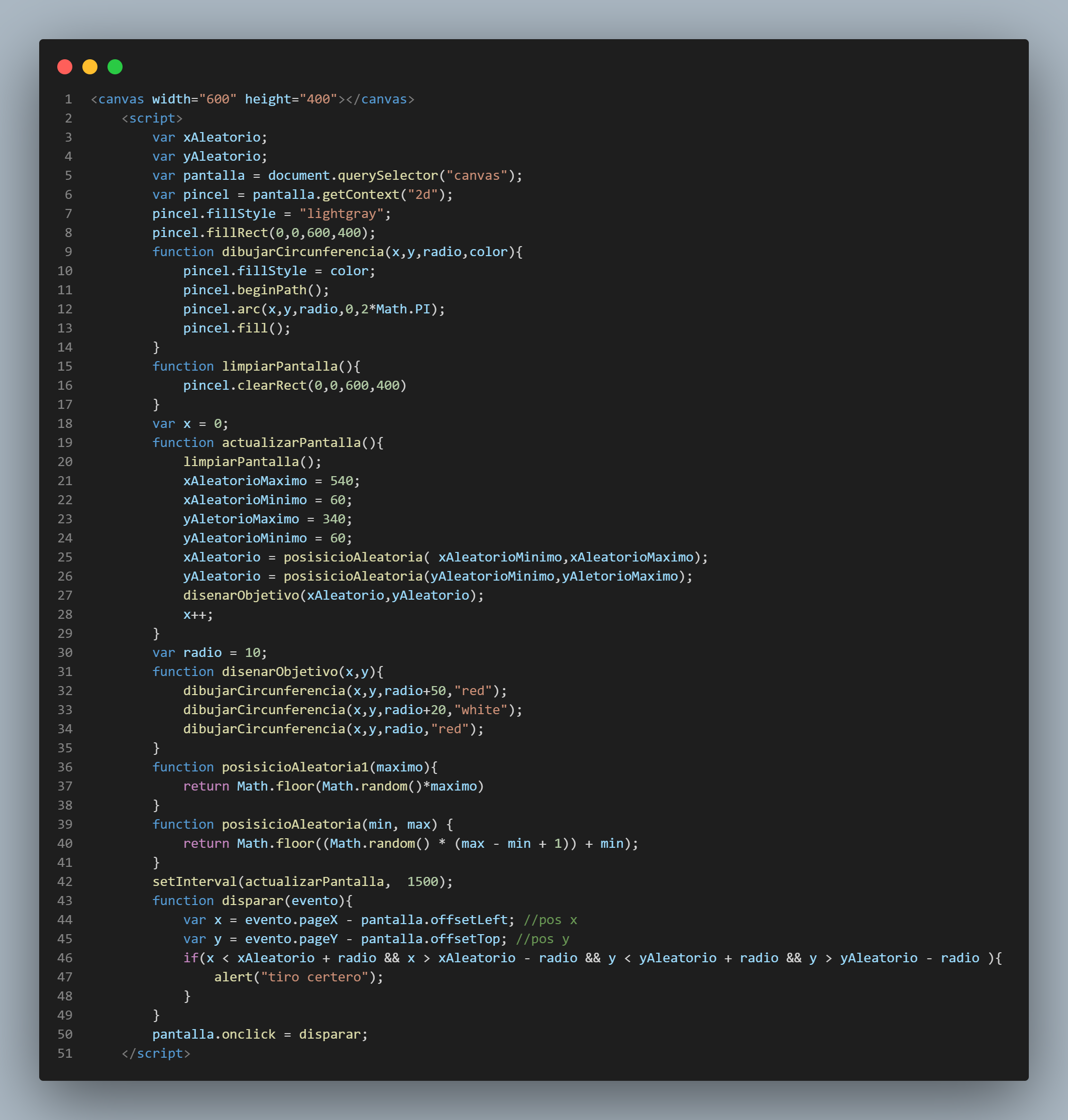This screenshot has width=1068, height=1120.
Task: Click 'yAletorioMaximo = 340;' line
Action: click(268, 519)
